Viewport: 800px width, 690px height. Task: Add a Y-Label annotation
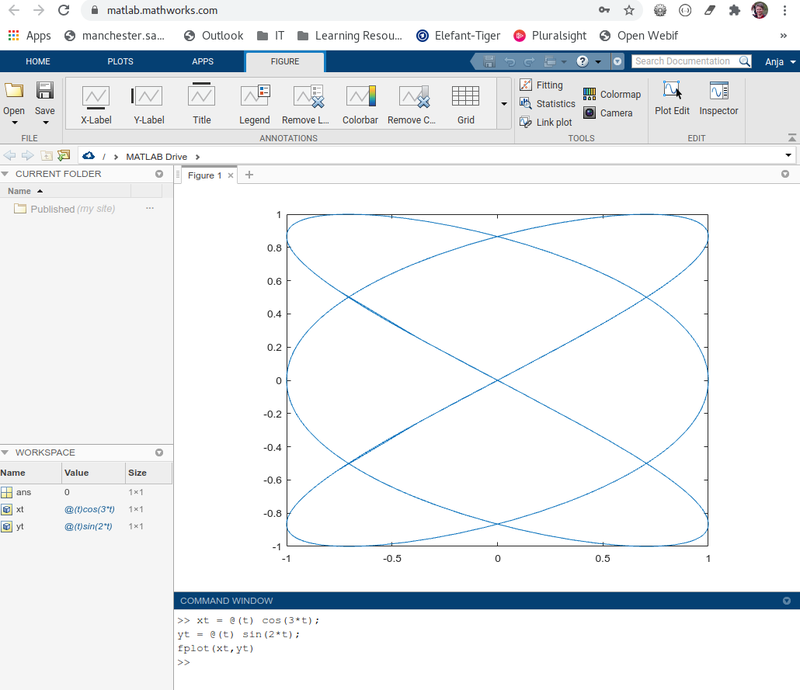148,103
